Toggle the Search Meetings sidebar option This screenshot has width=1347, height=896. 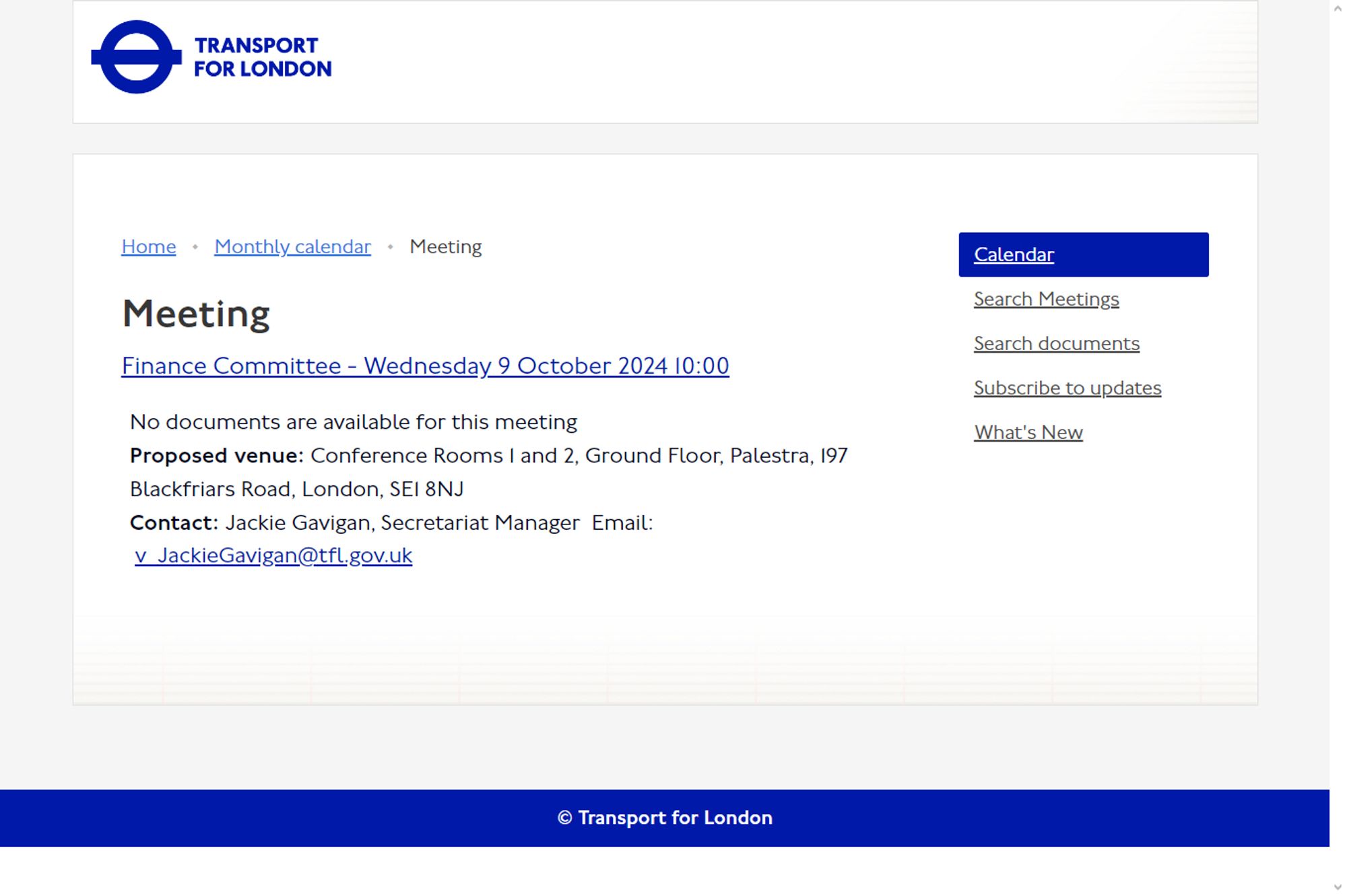tap(1046, 298)
